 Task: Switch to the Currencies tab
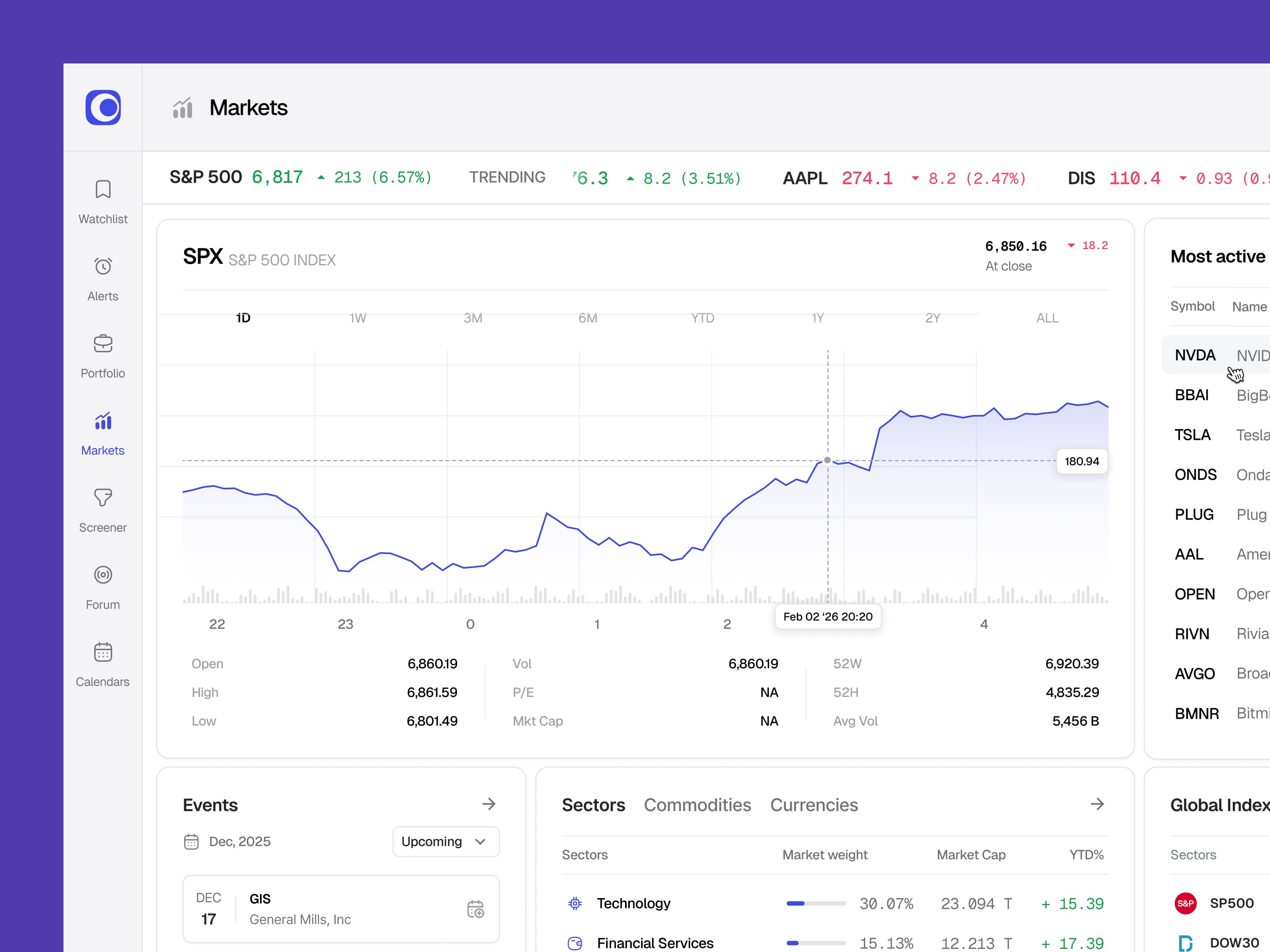point(814,805)
